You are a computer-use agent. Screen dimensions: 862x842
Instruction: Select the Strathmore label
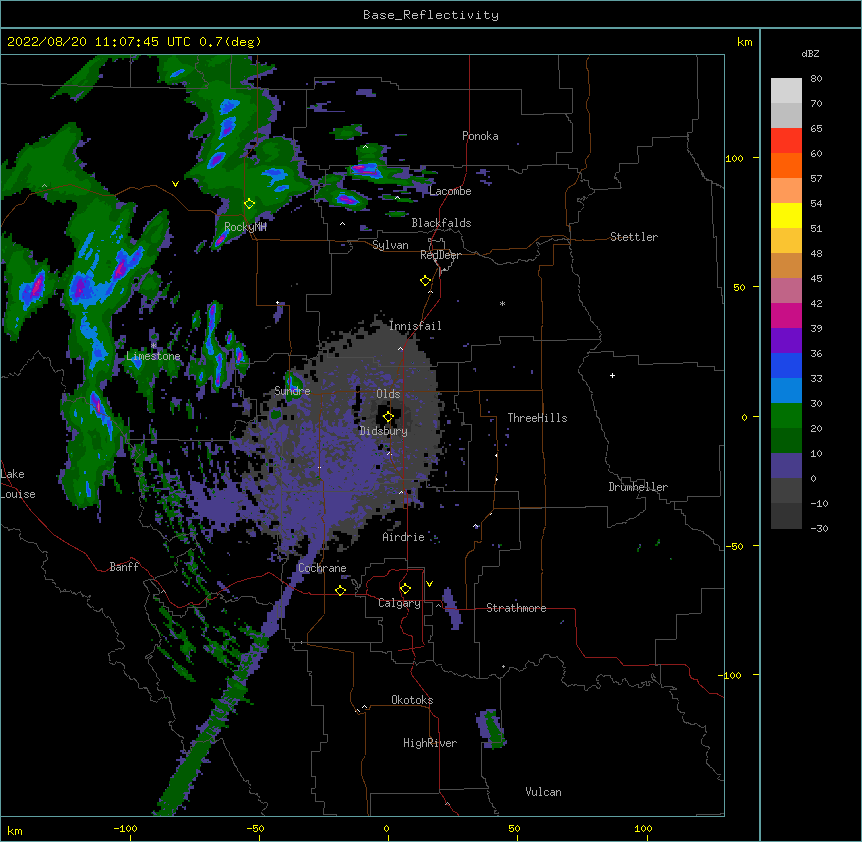pyautogui.click(x=516, y=608)
